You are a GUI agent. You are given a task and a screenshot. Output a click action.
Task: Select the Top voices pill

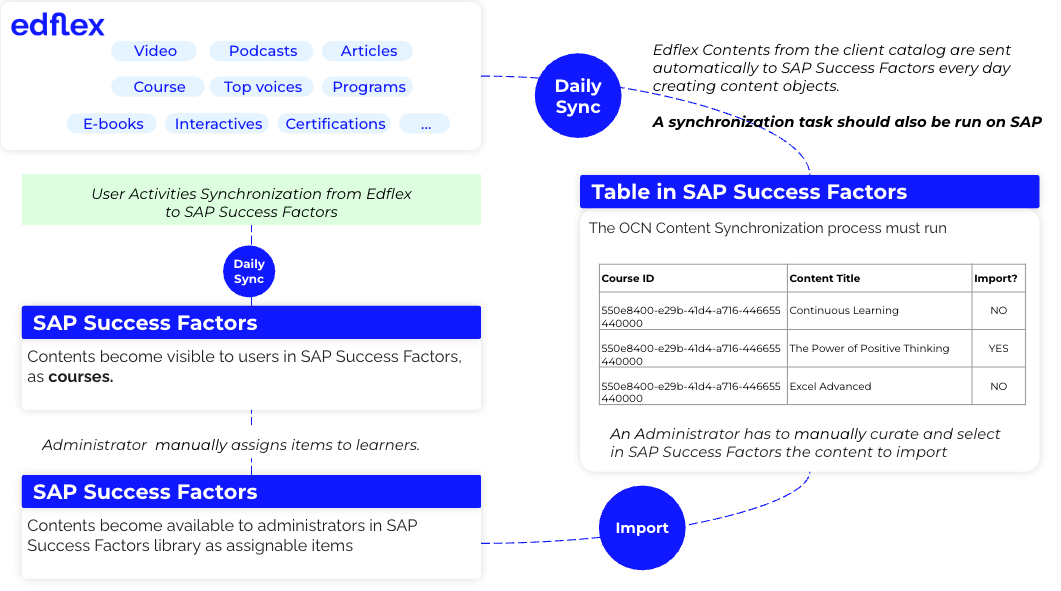262,87
